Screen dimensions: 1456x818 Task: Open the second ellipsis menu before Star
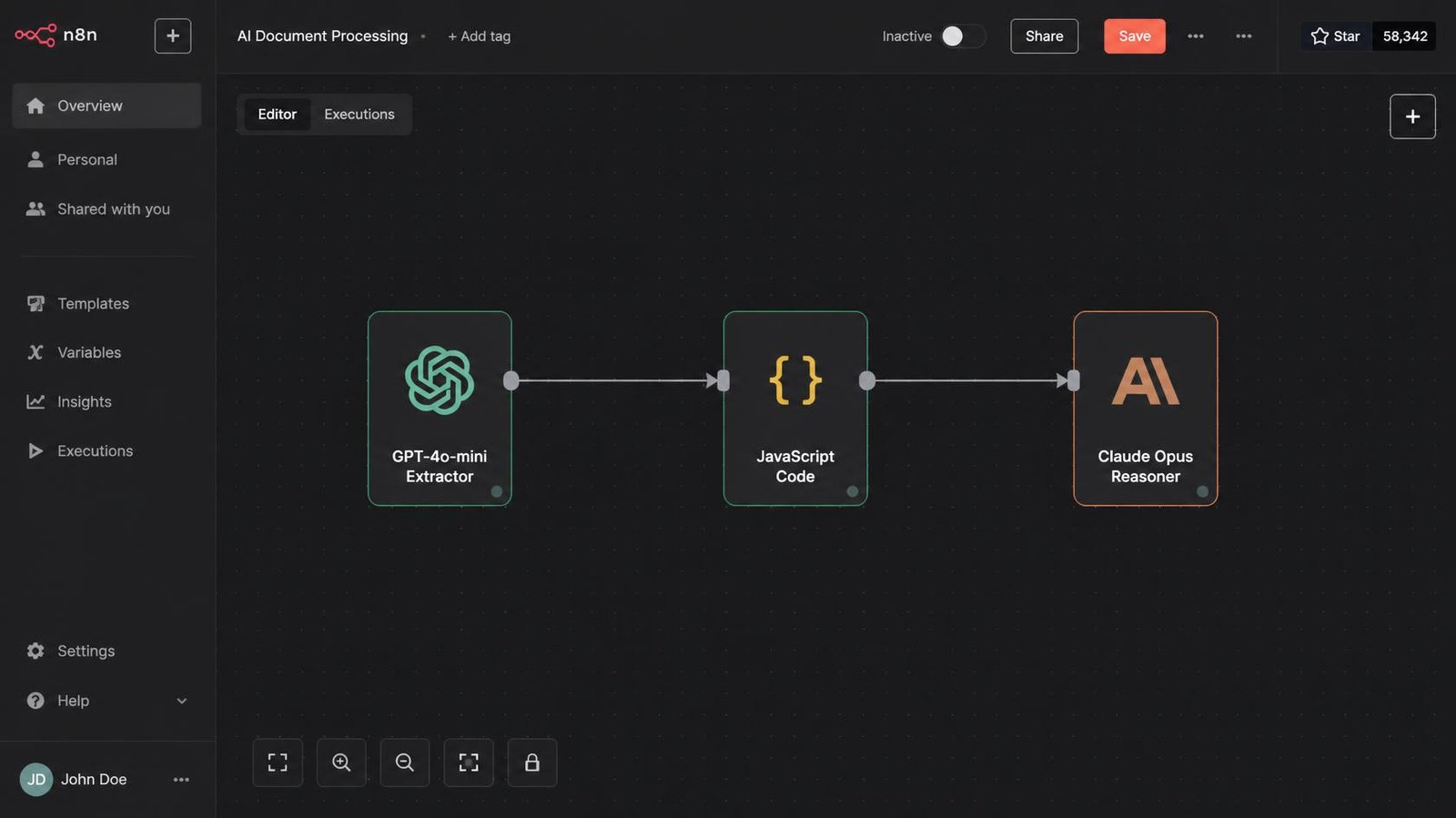(x=1244, y=36)
